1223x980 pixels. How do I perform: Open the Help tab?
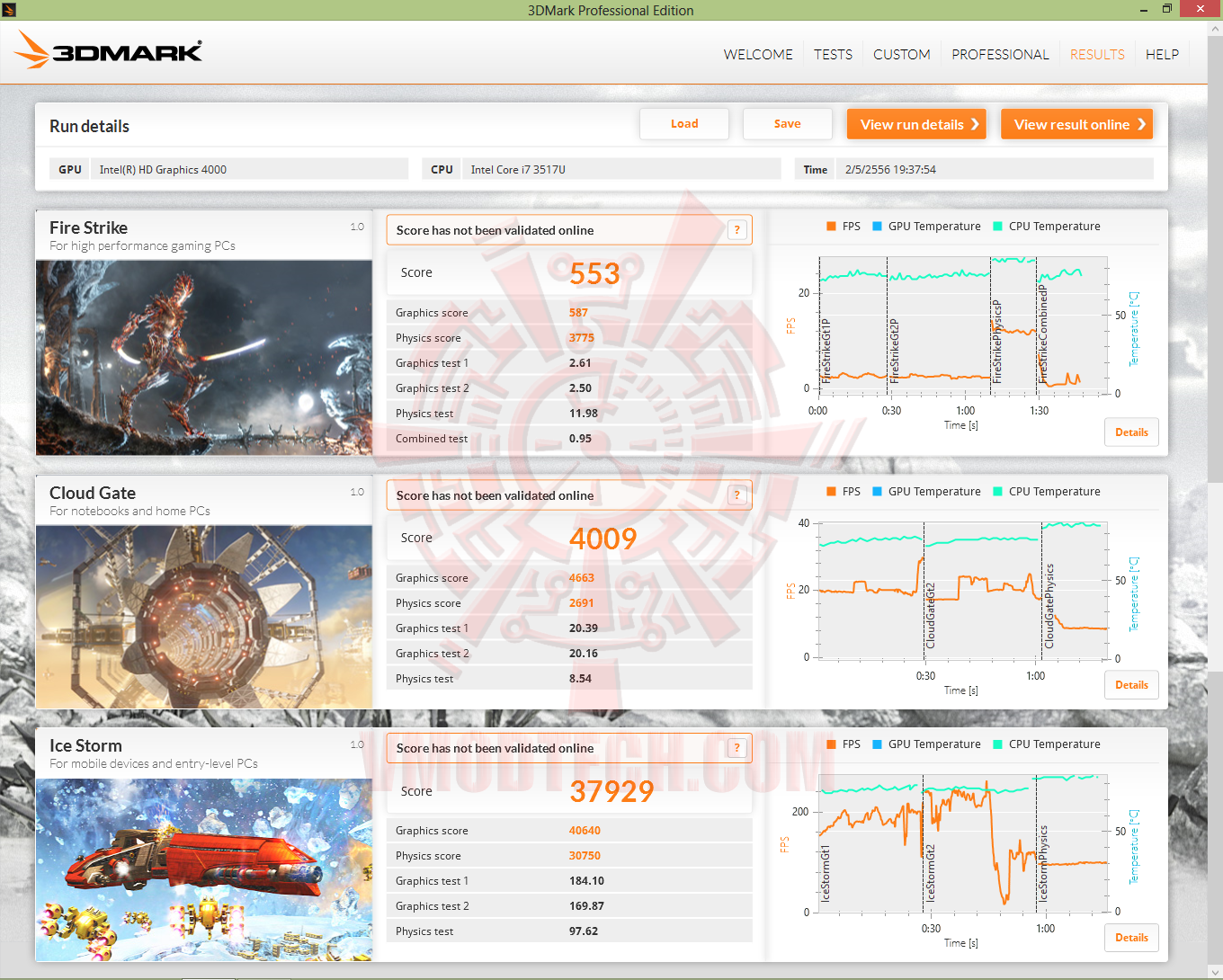point(1162,55)
